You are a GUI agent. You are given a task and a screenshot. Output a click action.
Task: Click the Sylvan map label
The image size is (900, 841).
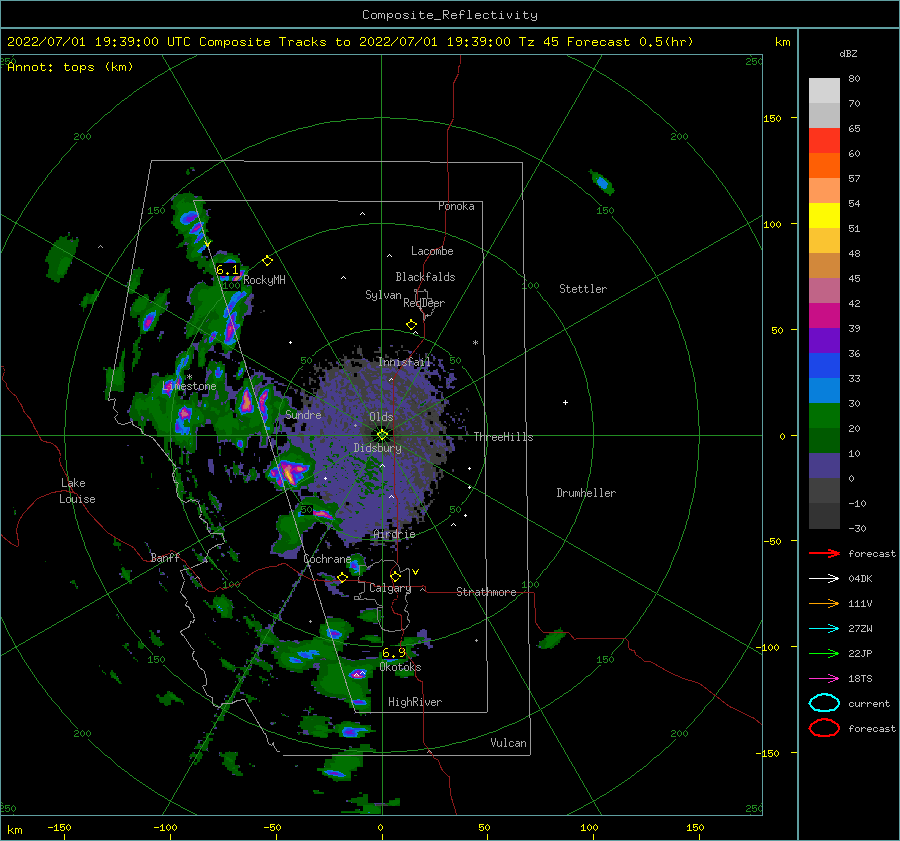(383, 295)
